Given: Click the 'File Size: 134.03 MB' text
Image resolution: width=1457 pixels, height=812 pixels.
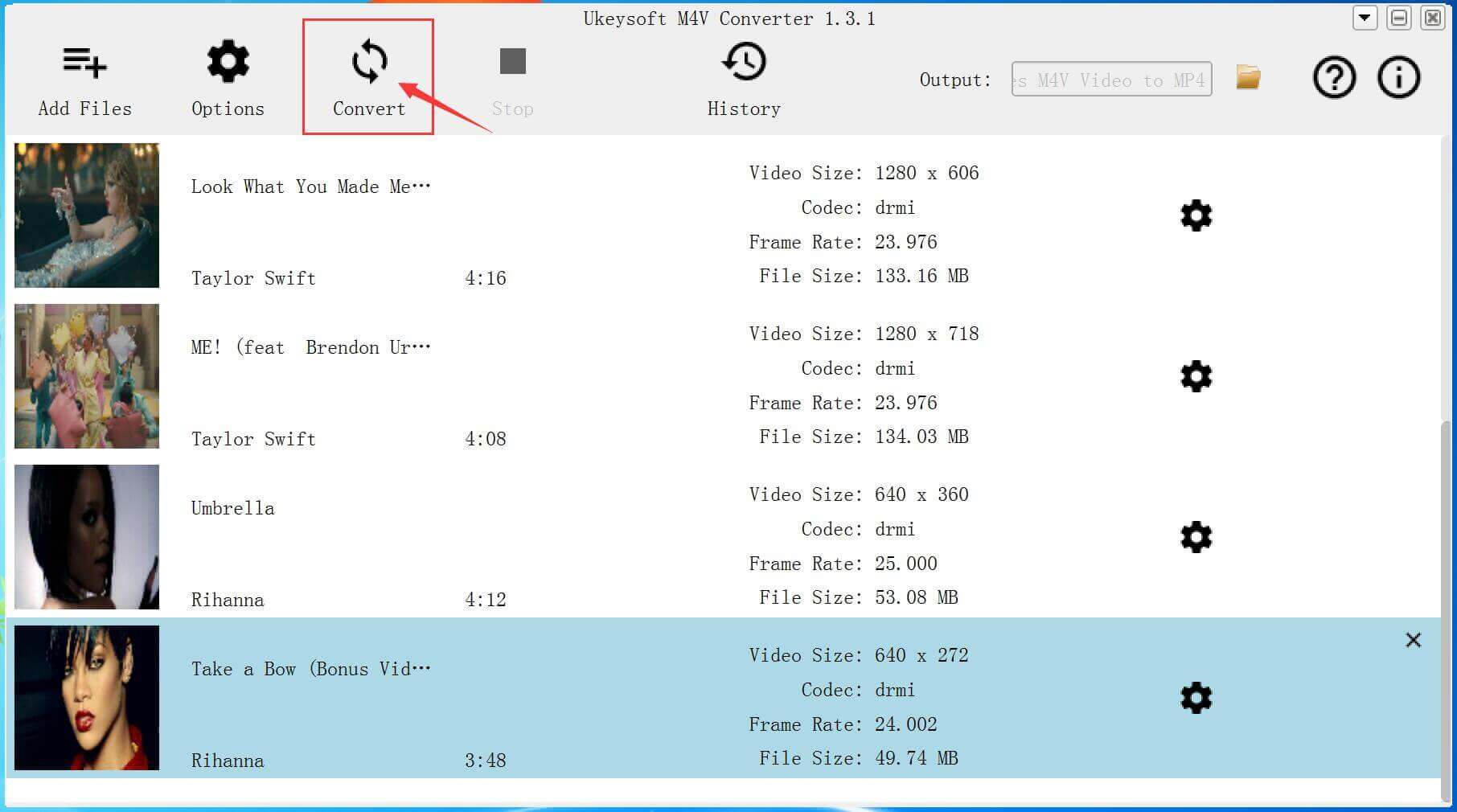Looking at the screenshot, I should pos(864,437).
